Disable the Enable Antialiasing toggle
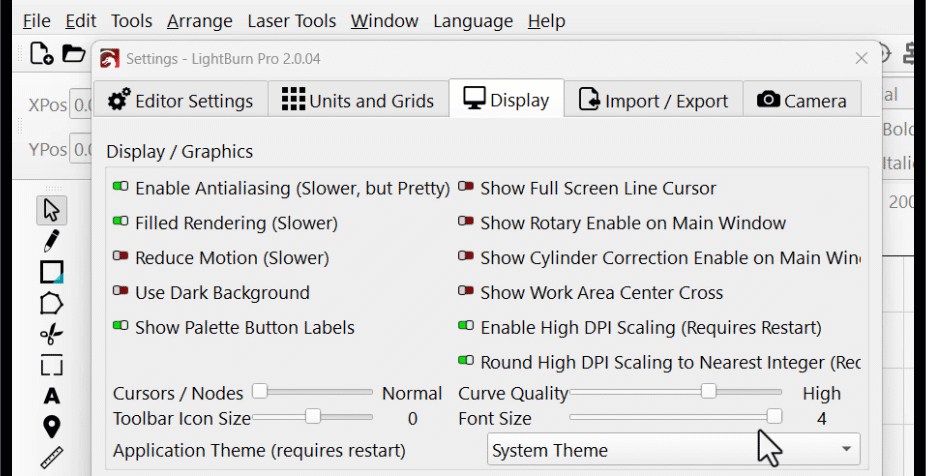Screen dimensions: 926x476 click(121, 187)
